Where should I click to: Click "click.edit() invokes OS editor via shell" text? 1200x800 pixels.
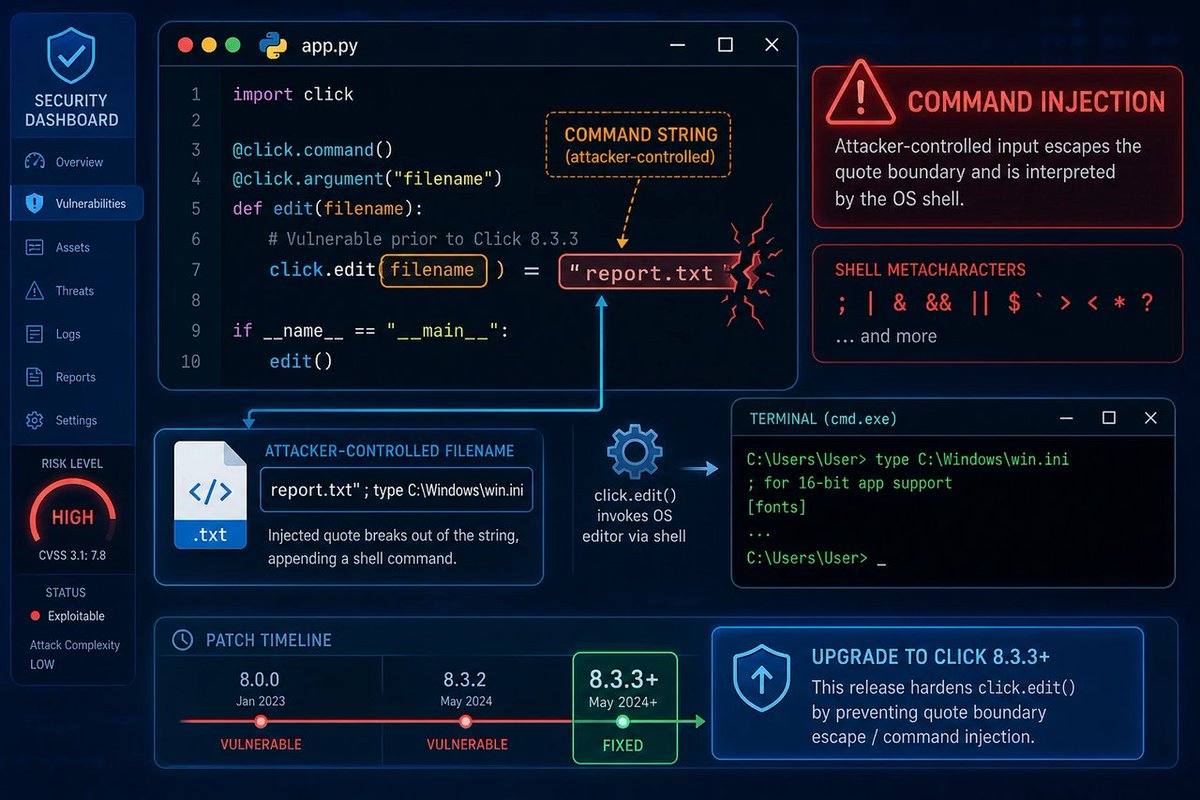click(634, 517)
